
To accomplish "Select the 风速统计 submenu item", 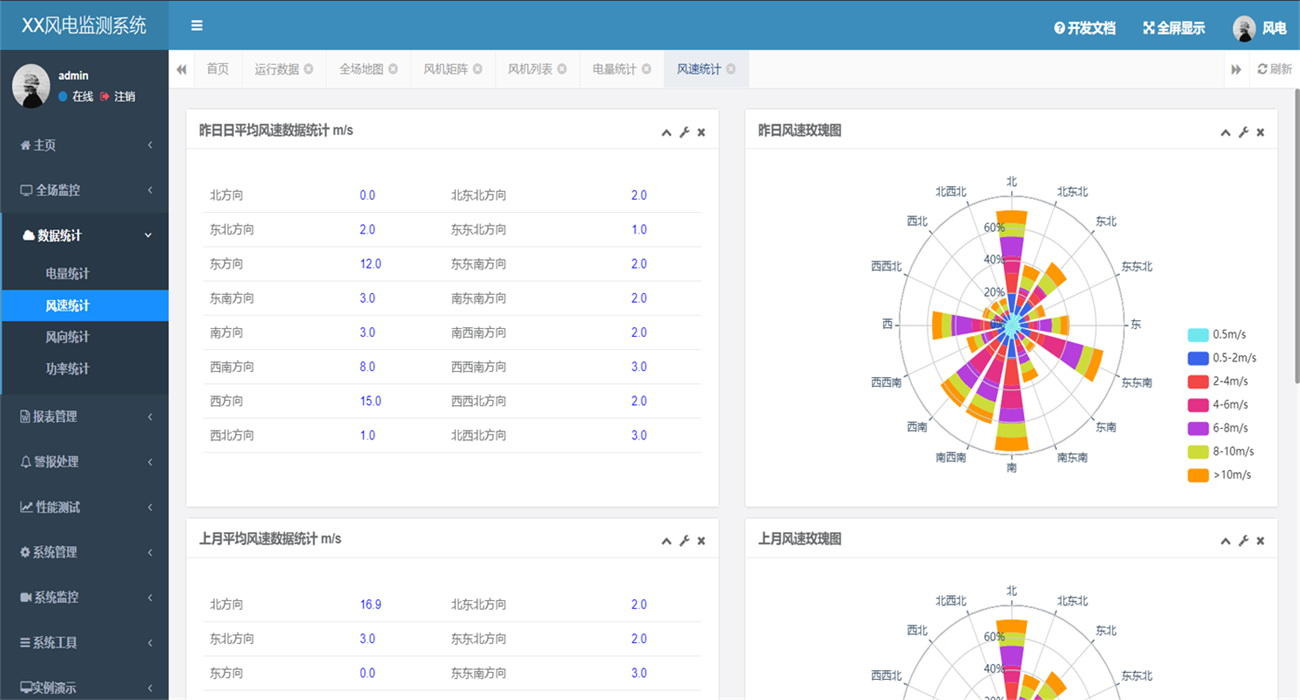I will (84, 305).
